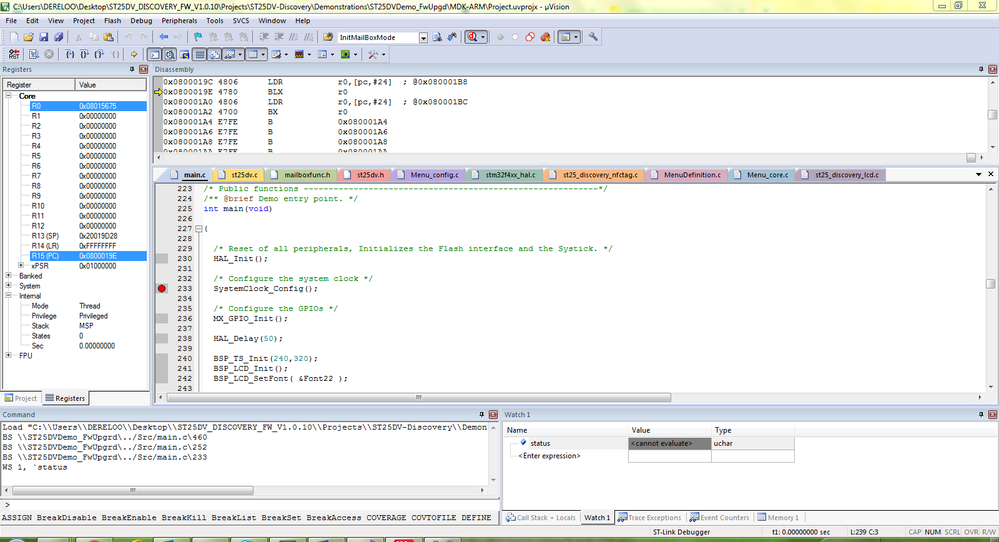The height and width of the screenshot is (542, 999).
Task: Click the Toolbox icon
Action: tap(373, 55)
